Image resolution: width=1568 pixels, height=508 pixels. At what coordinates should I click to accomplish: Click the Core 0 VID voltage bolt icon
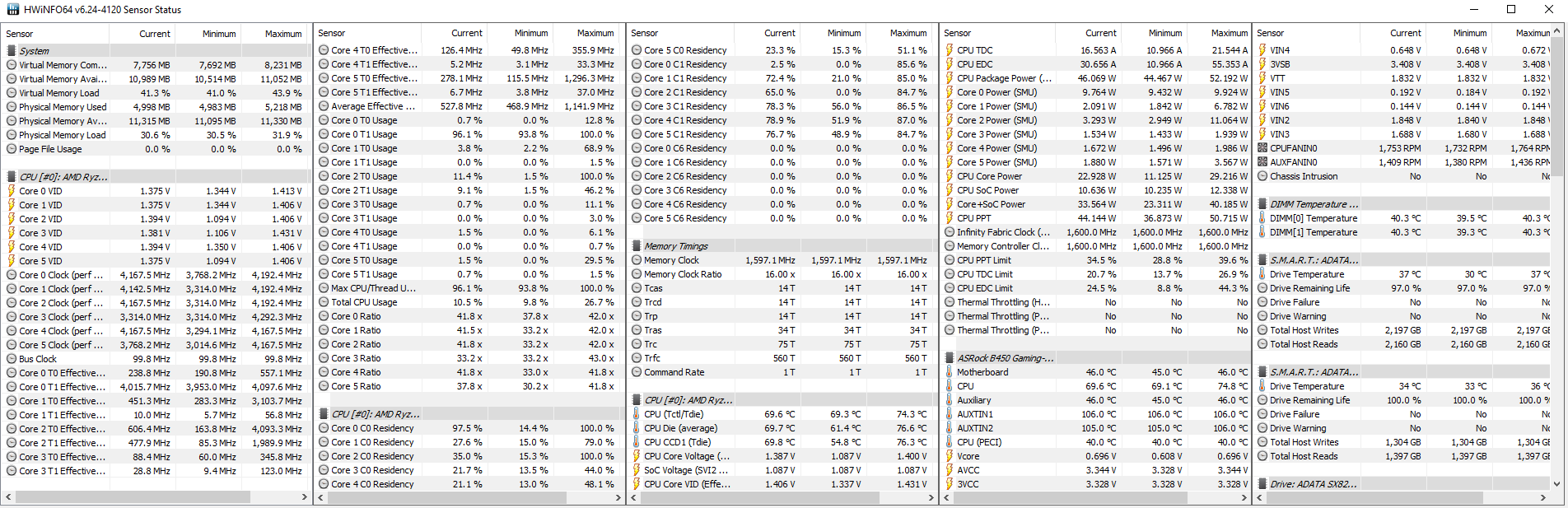pos(12,191)
